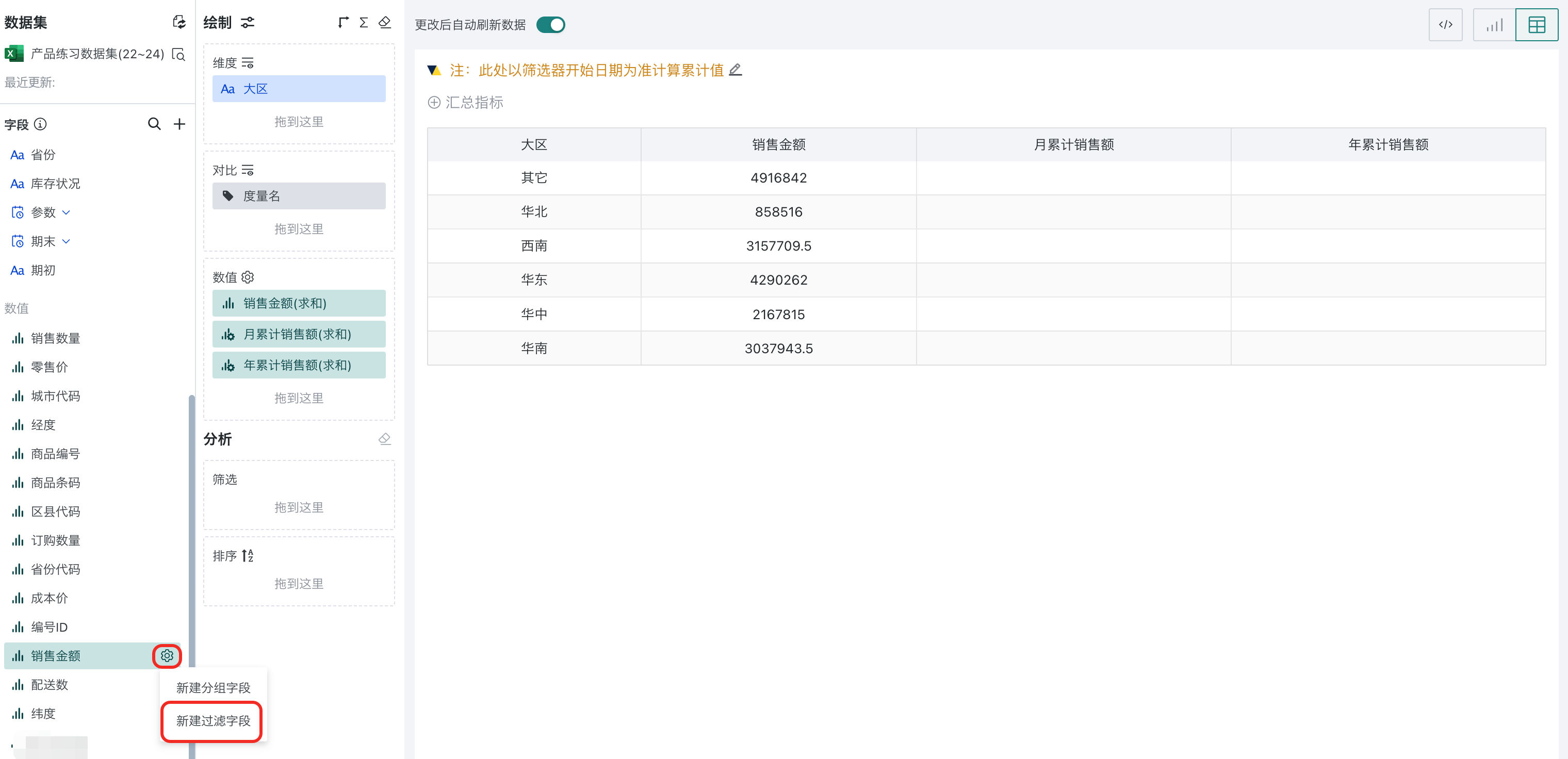Select 年累计销售额(求和) value pill
1568x759 pixels.
[x=298, y=365]
